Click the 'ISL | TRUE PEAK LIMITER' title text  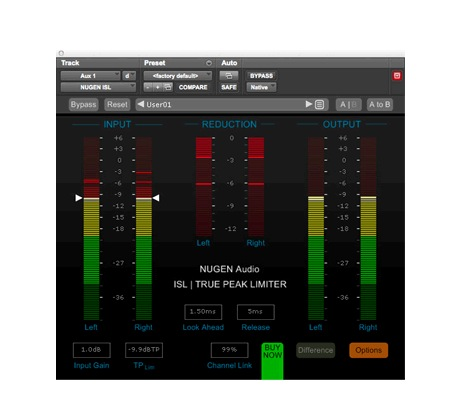click(x=230, y=285)
